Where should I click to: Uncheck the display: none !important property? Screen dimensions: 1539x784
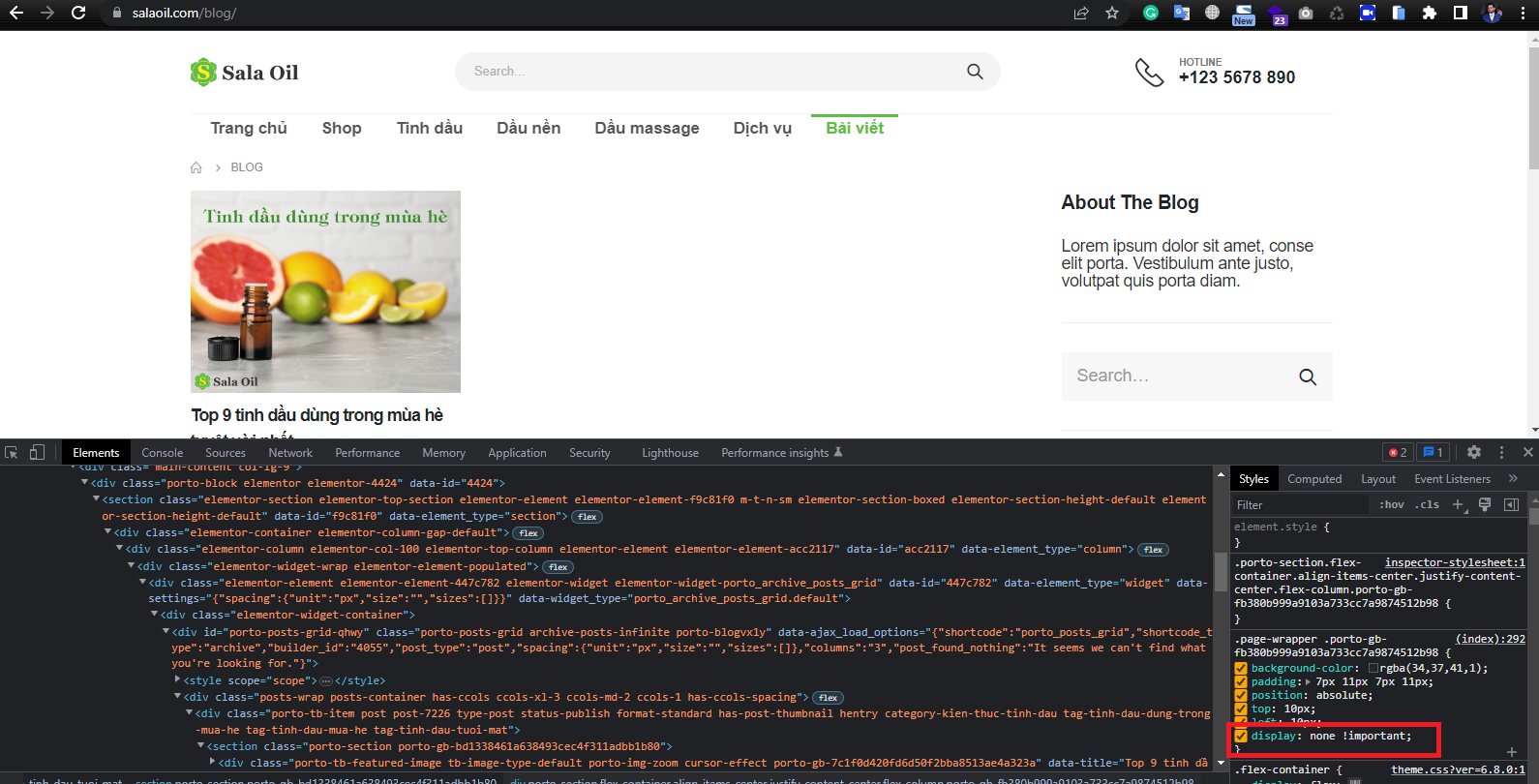(x=1241, y=736)
